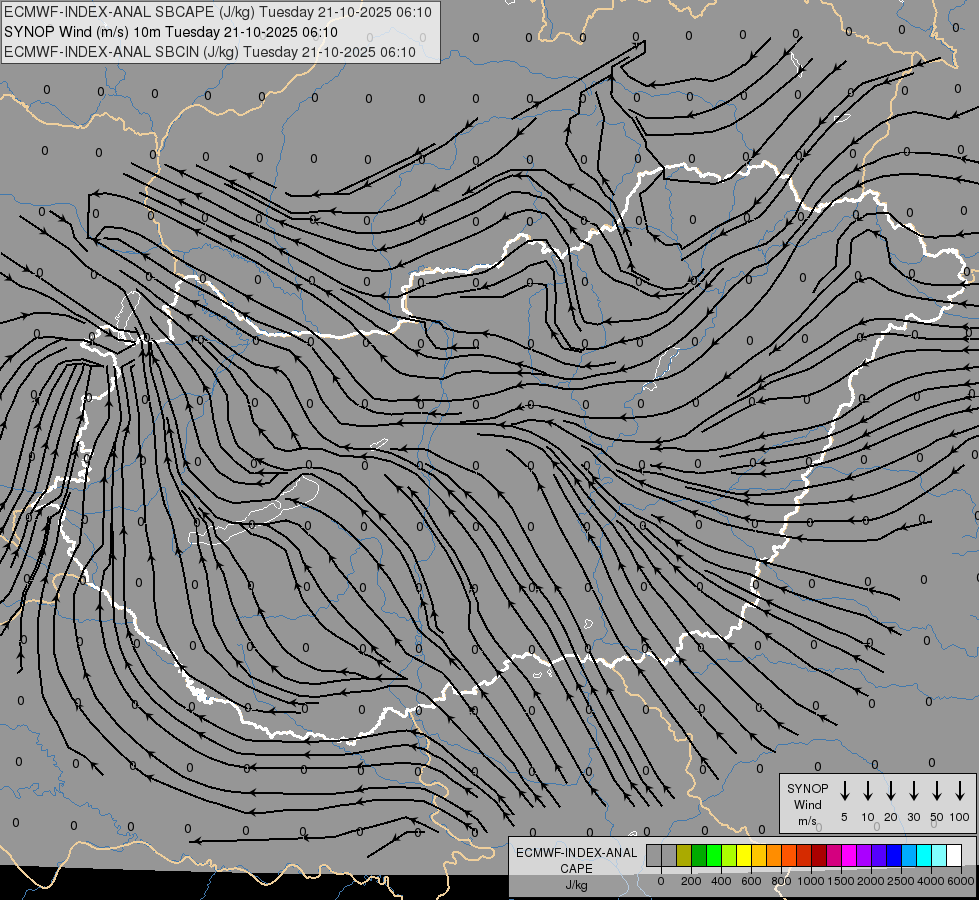
Task: Click the 'J/kg' legend unit
Action: [x=576, y=885]
